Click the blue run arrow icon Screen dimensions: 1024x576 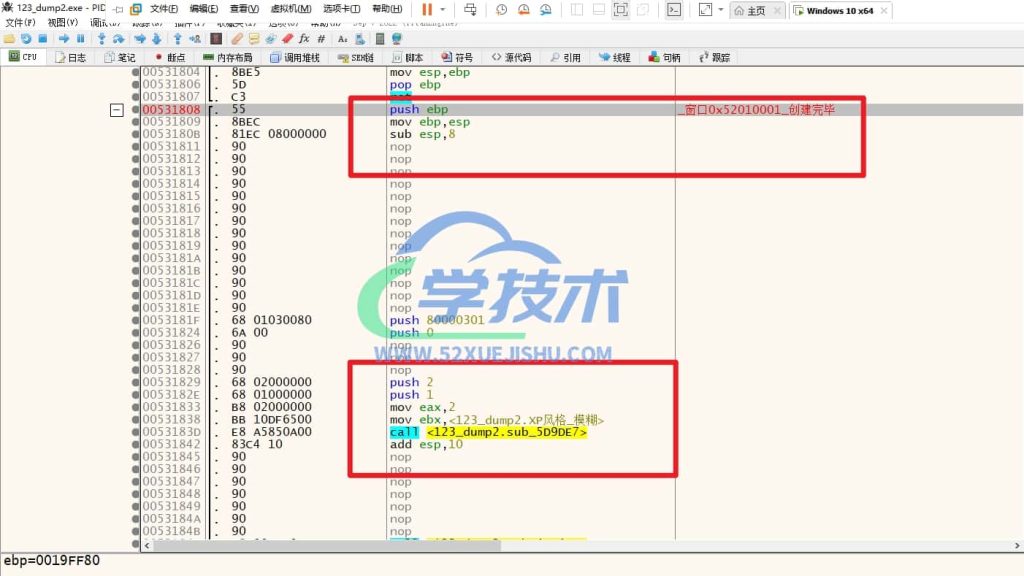coord(66,38)
